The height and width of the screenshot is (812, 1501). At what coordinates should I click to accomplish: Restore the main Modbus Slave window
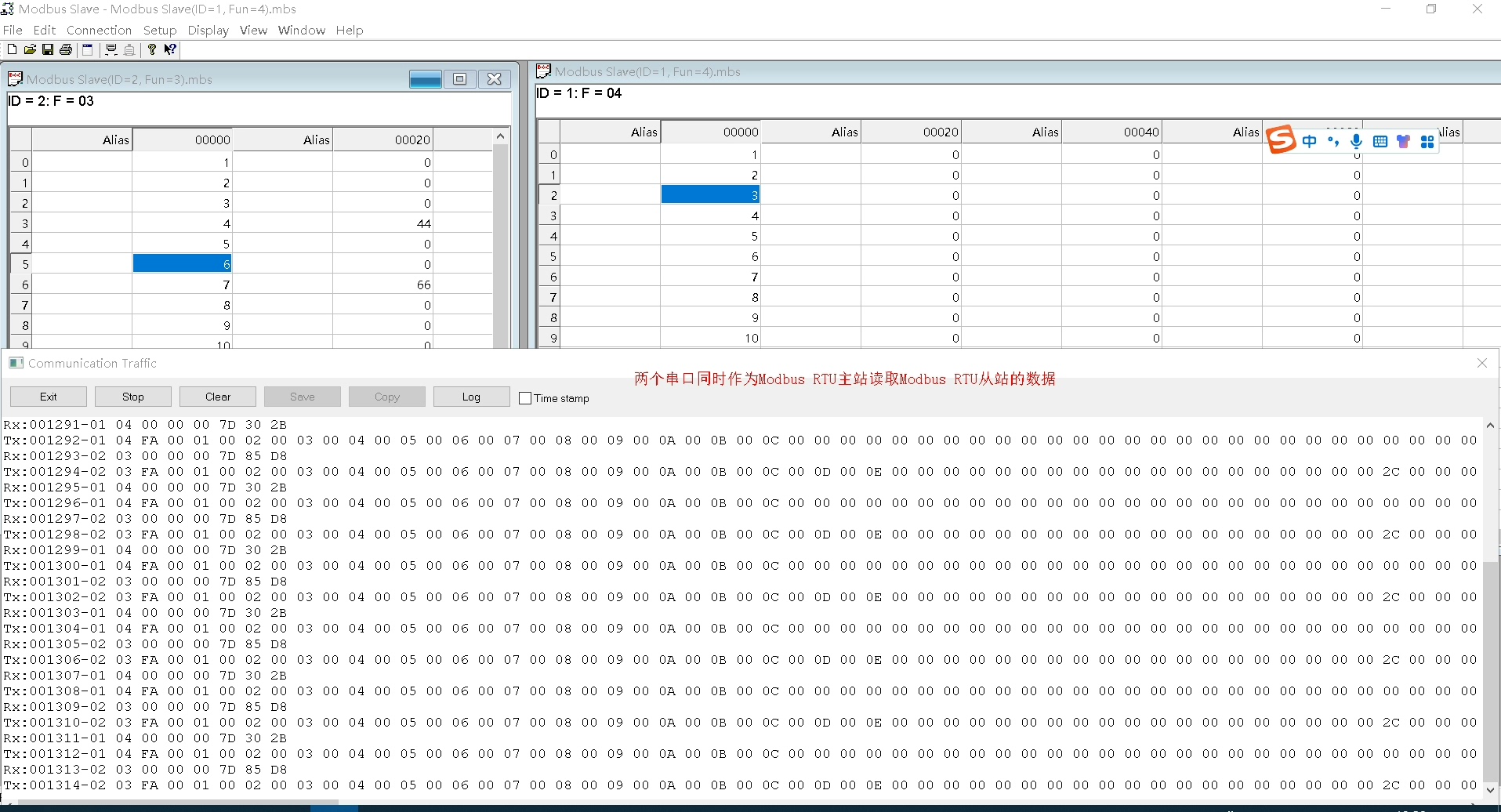(x=1431, y=9)
